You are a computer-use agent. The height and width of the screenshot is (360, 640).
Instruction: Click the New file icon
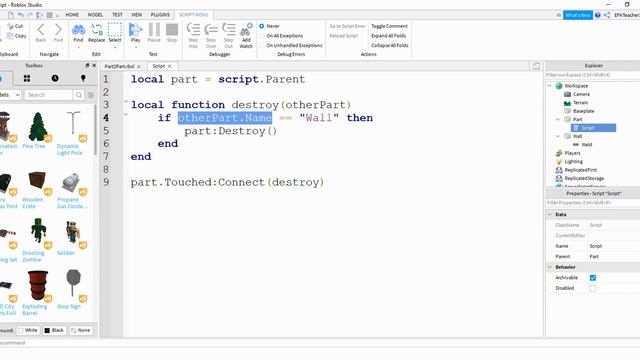click(x=11, y=15)
